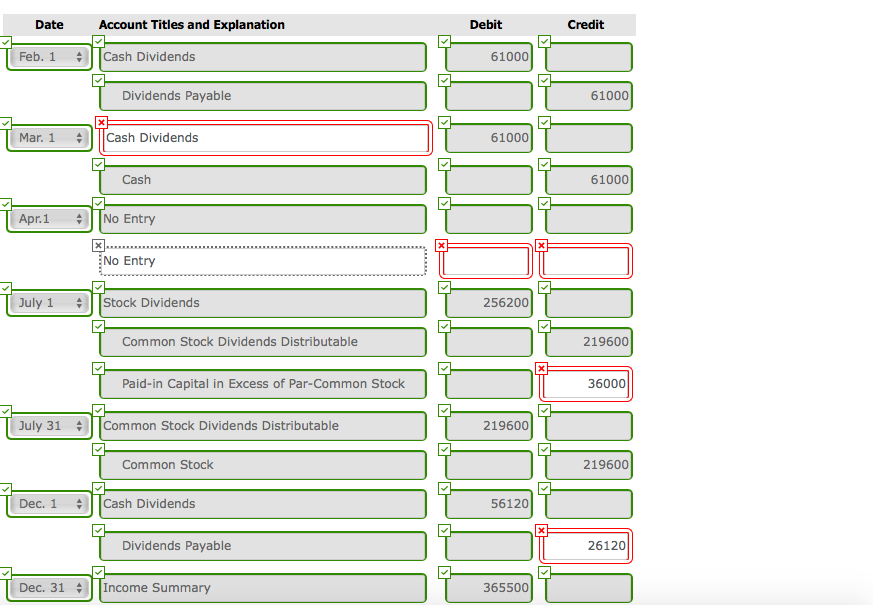
Task: Click the Apr.1 No Entry account field
Action: click(x=263, y=219)
